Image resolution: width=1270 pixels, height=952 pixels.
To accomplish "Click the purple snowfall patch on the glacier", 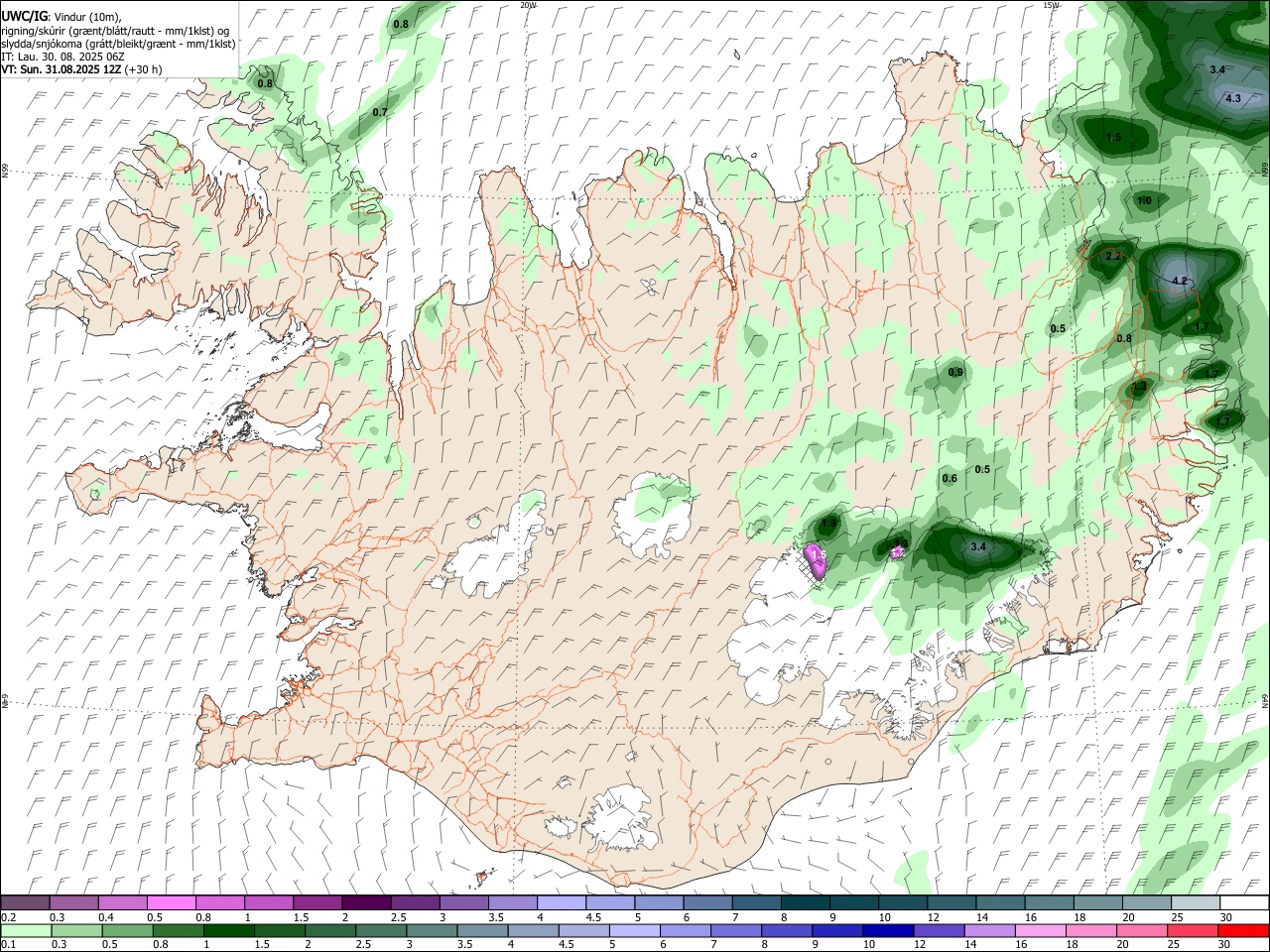I will click(817, 561).
